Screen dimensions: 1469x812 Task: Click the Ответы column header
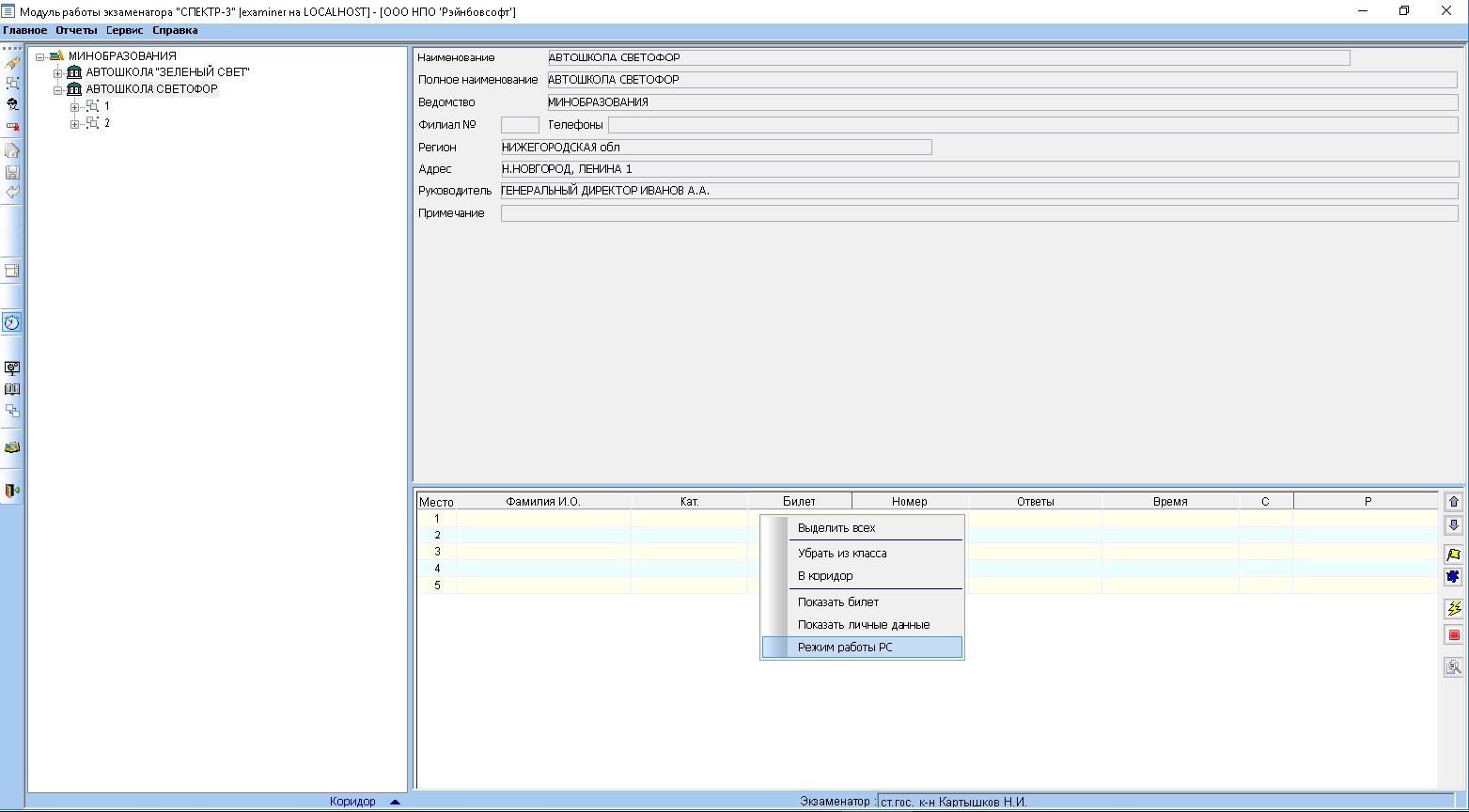(1036, 502)
